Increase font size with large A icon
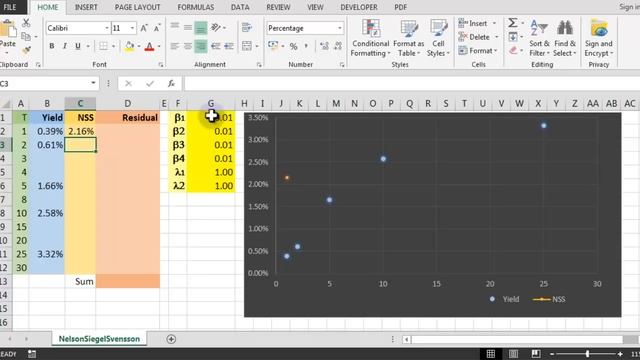 [144, 28]
